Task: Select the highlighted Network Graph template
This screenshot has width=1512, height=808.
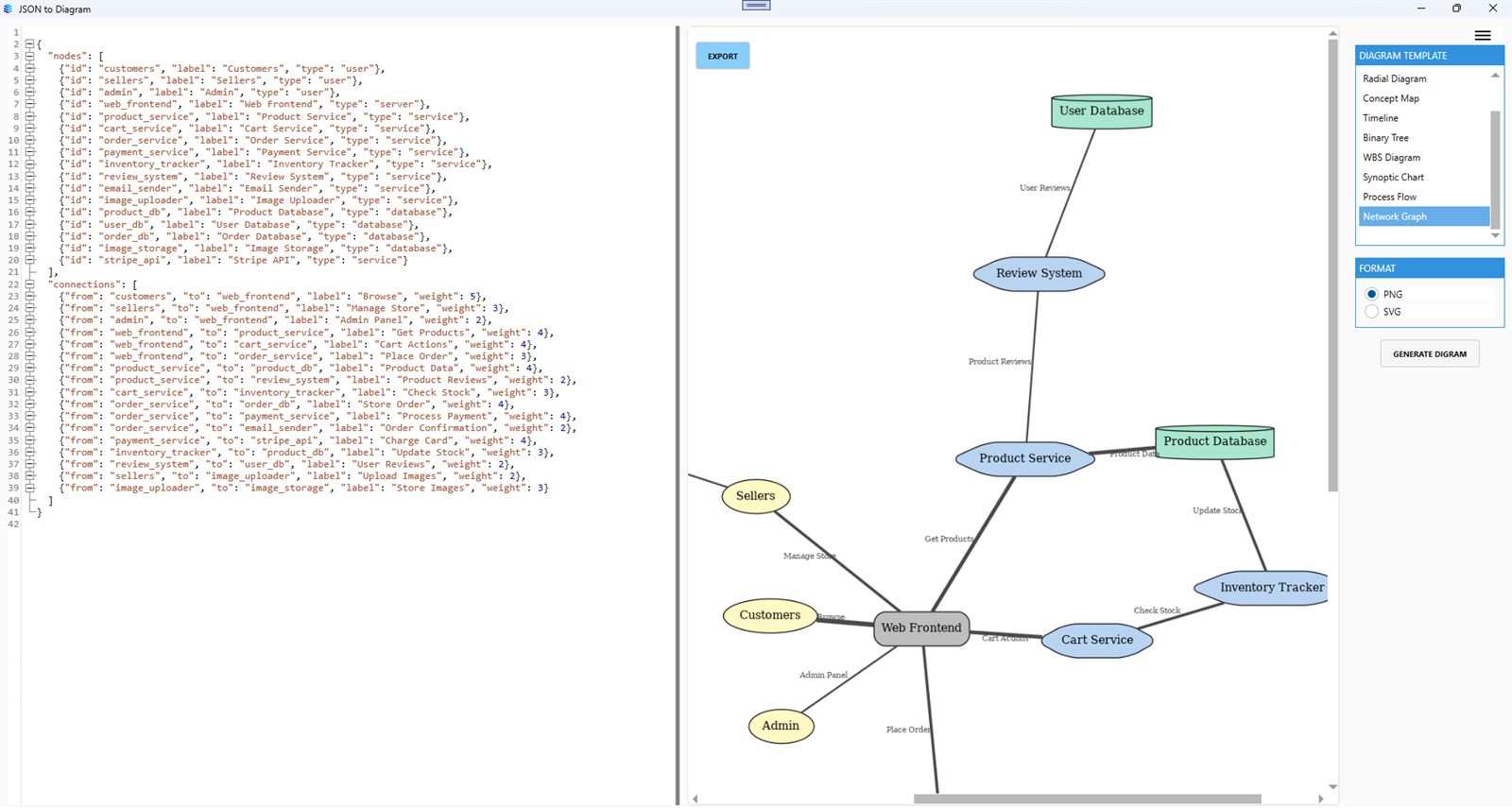Action: 1424,216
